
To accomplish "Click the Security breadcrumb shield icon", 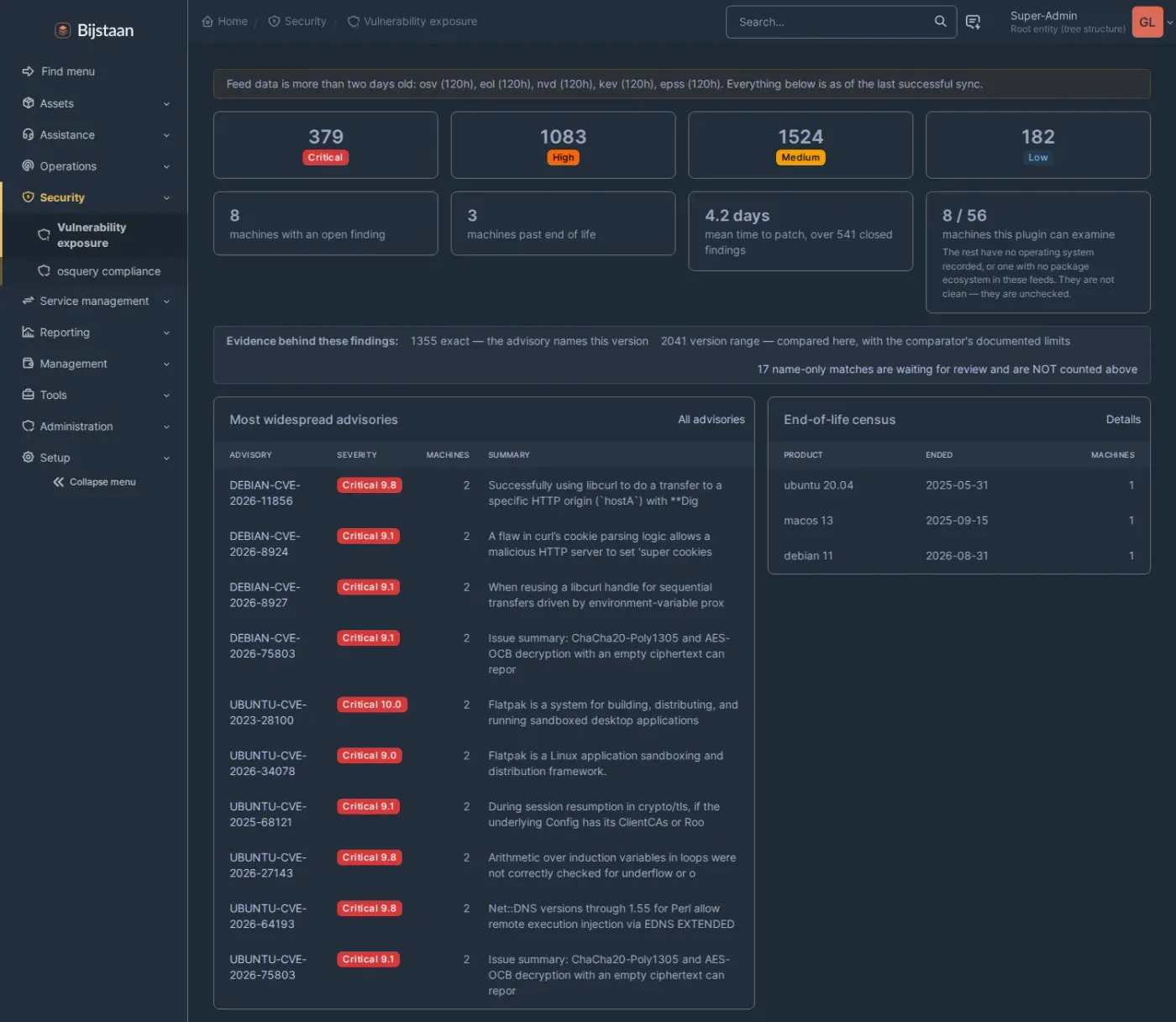I will click(x=274, y=21).
